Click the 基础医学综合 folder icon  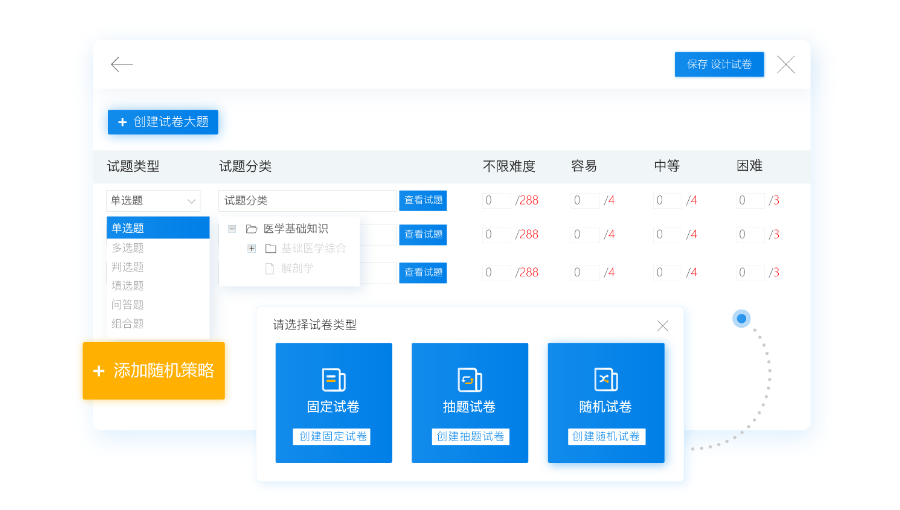pos(270,248)
